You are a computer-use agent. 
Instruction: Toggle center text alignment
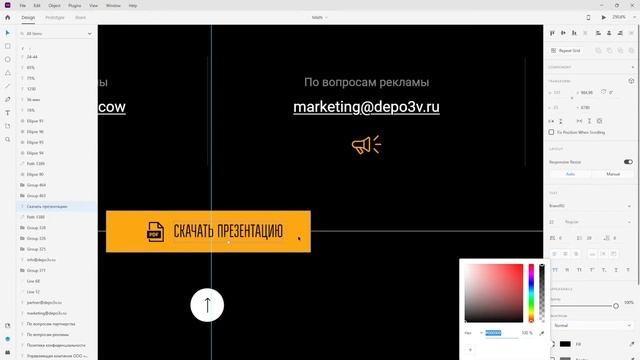[x=565, y=254]
